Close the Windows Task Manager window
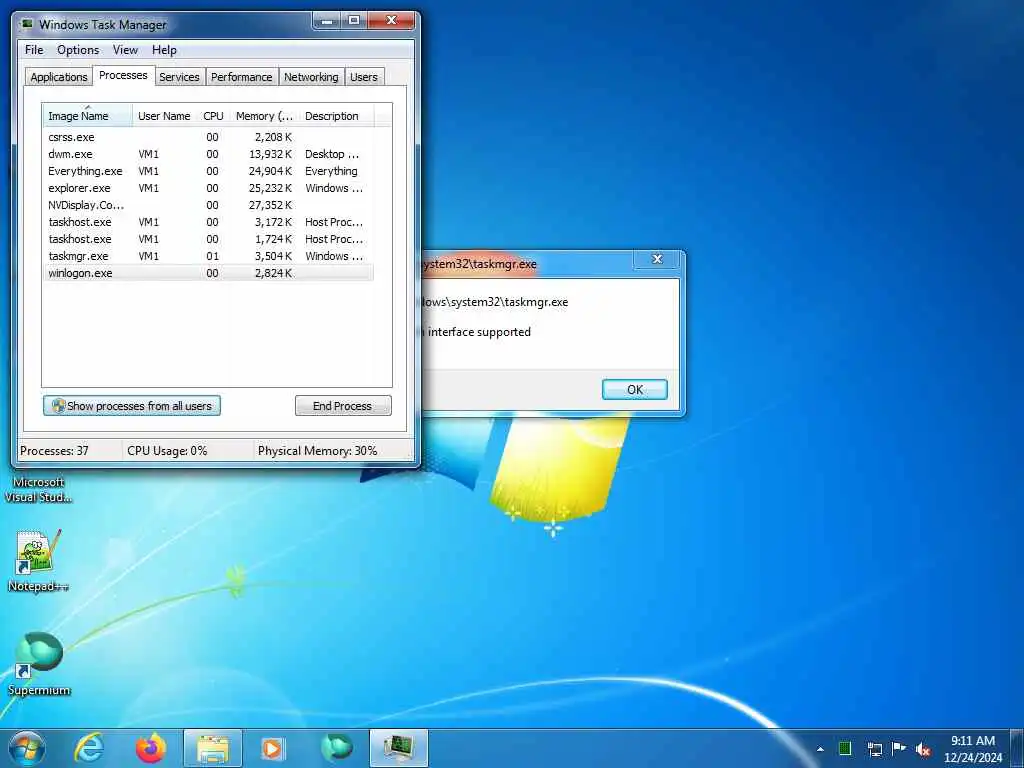 tap(391, 21)
